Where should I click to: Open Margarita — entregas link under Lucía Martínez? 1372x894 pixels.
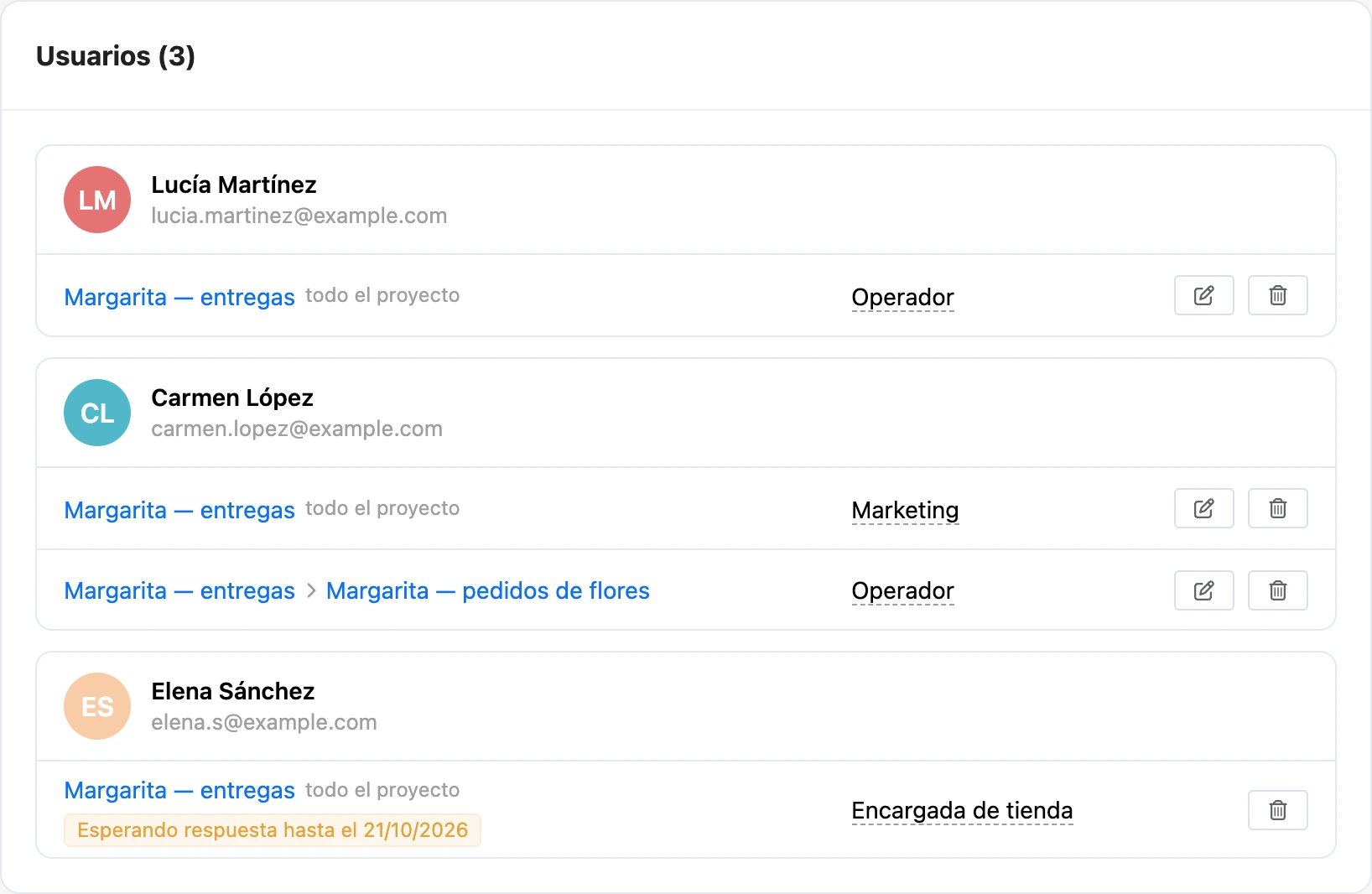[179, 297]
